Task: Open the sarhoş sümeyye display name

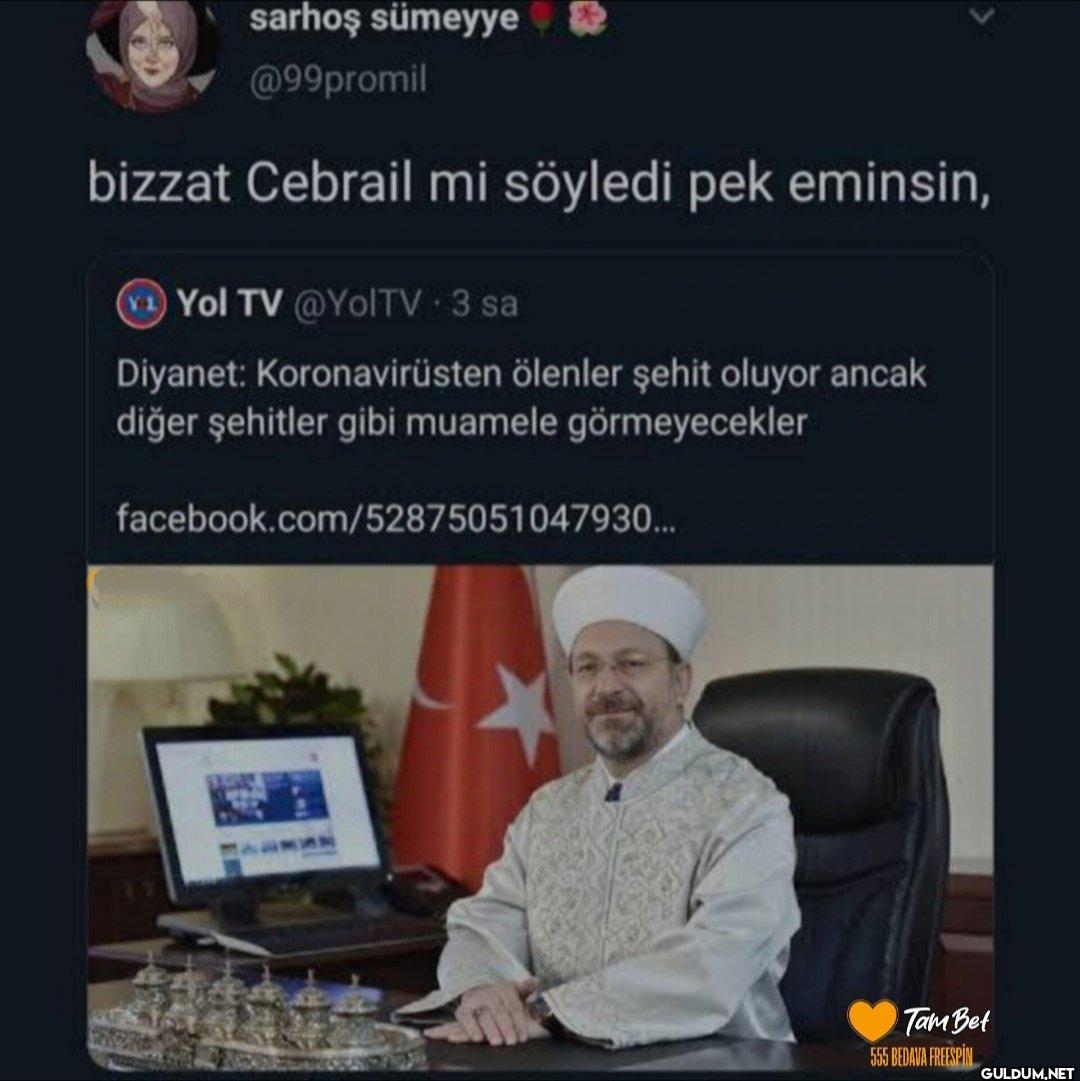Action: [384, 19]
